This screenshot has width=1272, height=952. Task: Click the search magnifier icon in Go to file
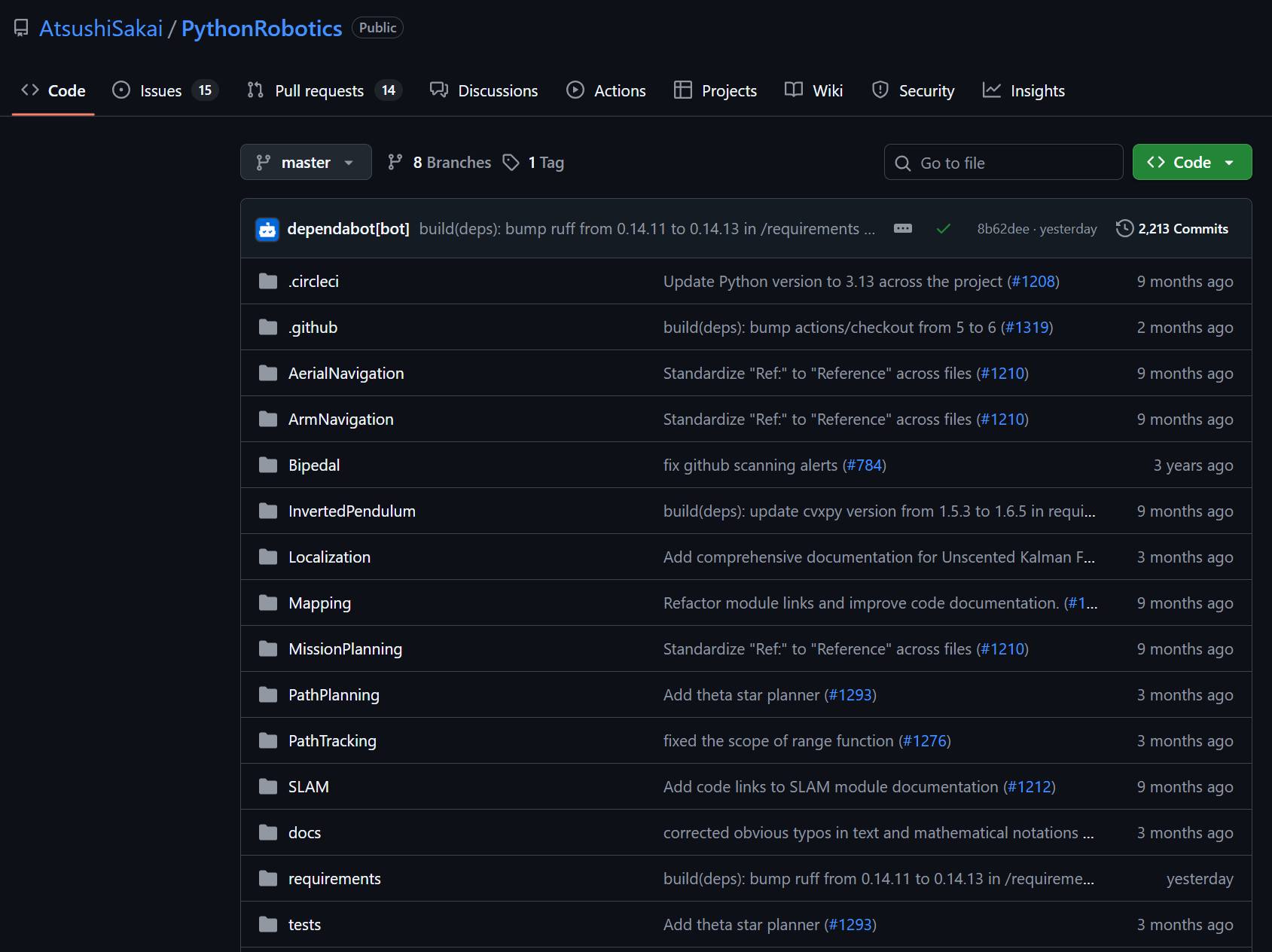(x=902, y=163)
